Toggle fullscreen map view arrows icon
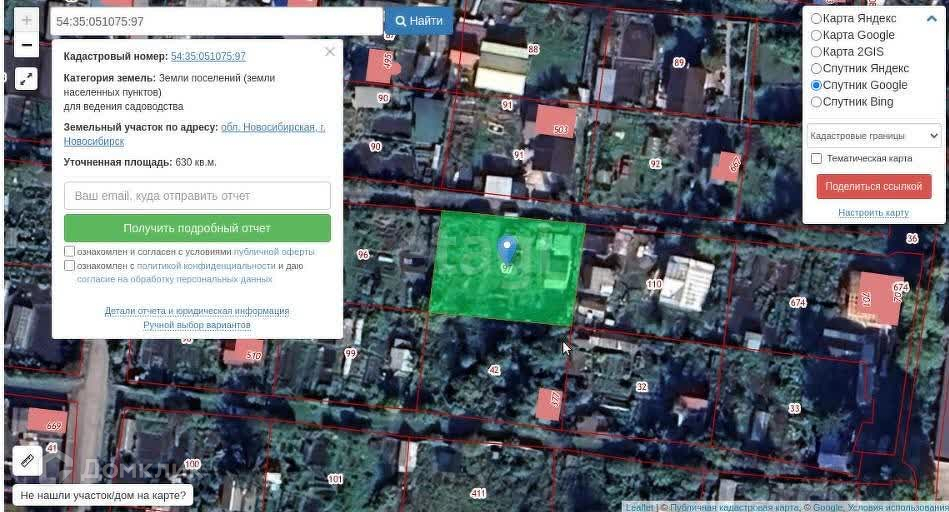The height and width of the screenshot is (512, 949). [26, 79]
